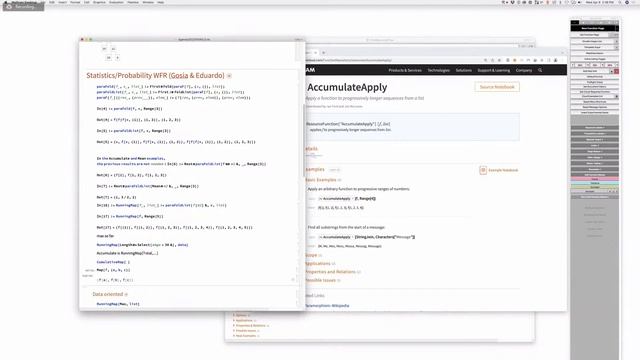Expand Neat Examples in background window
Image resolution: width=640 pixels, height=360 pixels.
pos(246,336)
